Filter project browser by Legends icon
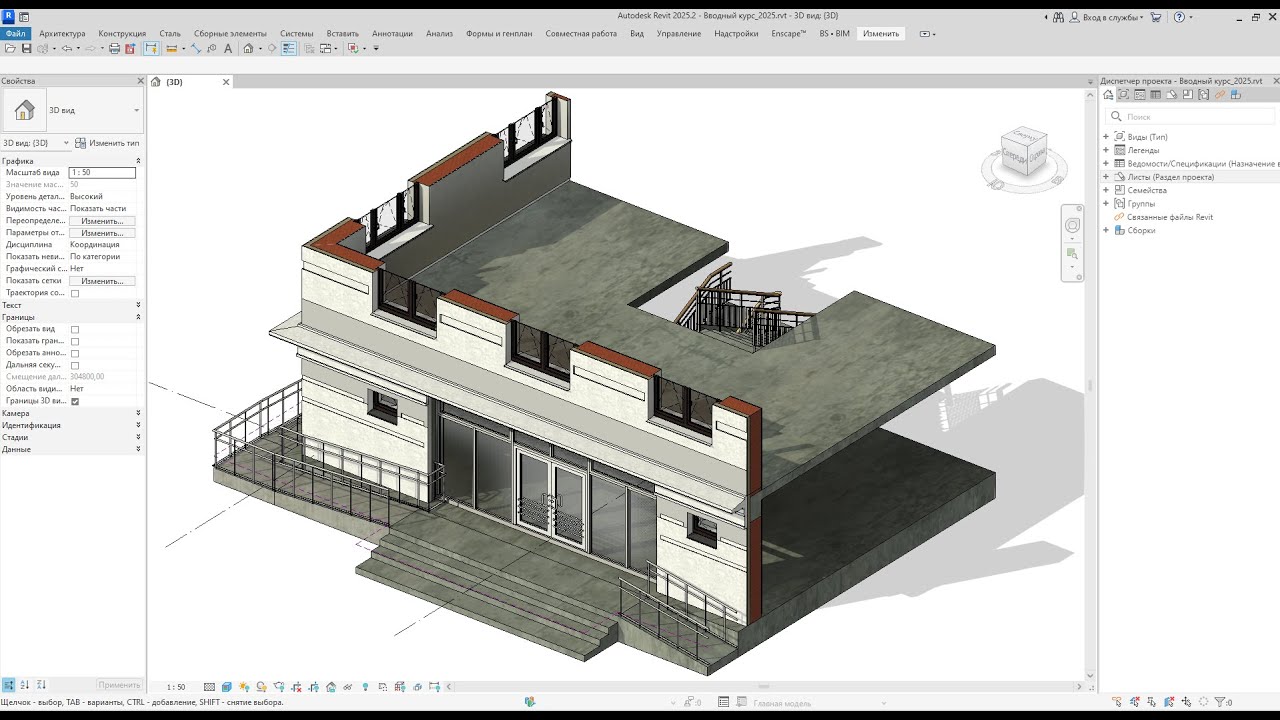 click(x=1140, y=95)
